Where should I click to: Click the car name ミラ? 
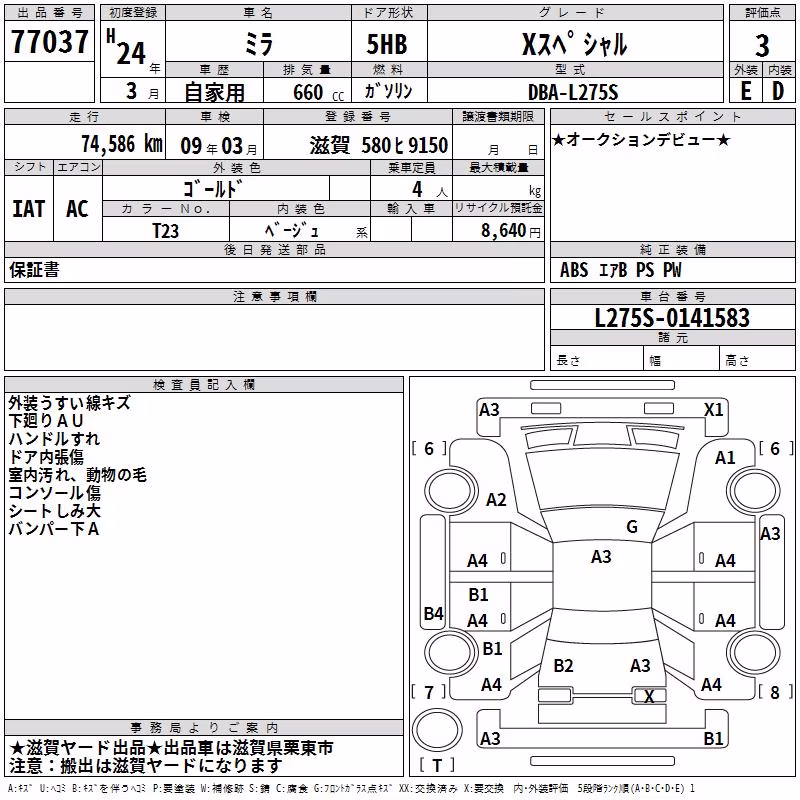pos(259,43)
